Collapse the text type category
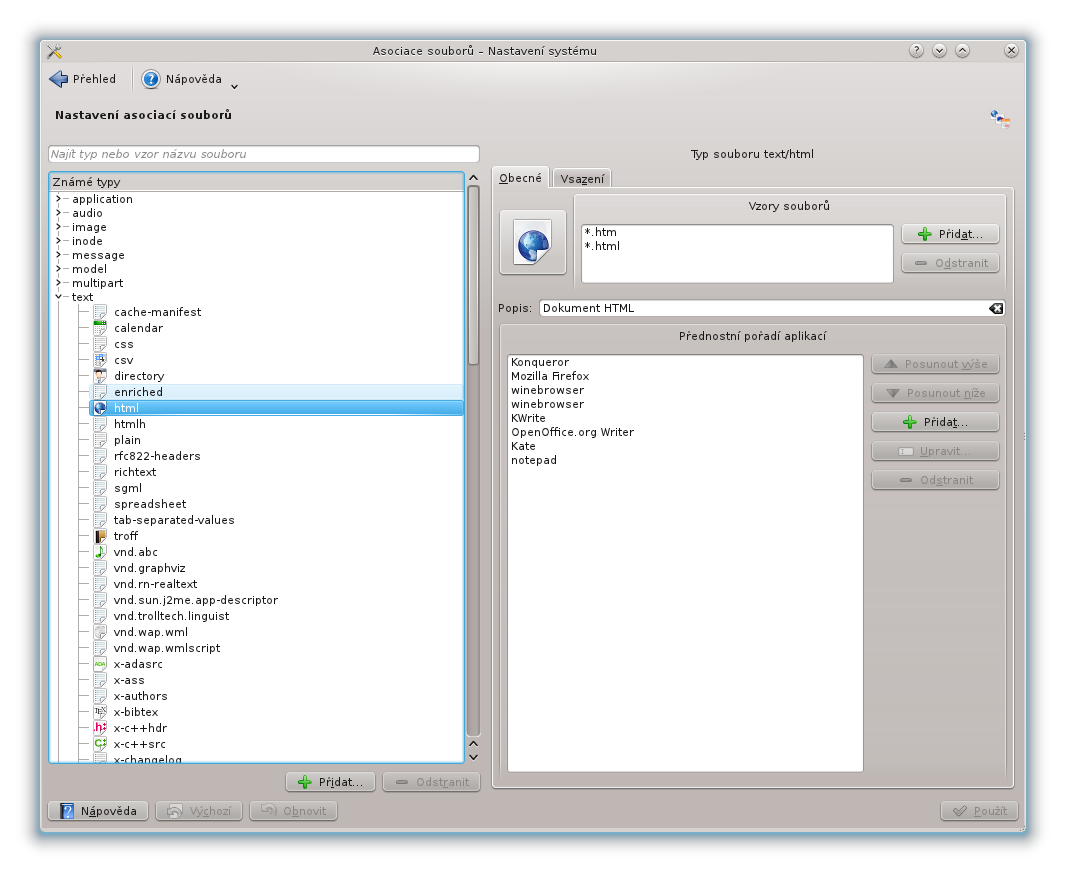 pos(59,297)
